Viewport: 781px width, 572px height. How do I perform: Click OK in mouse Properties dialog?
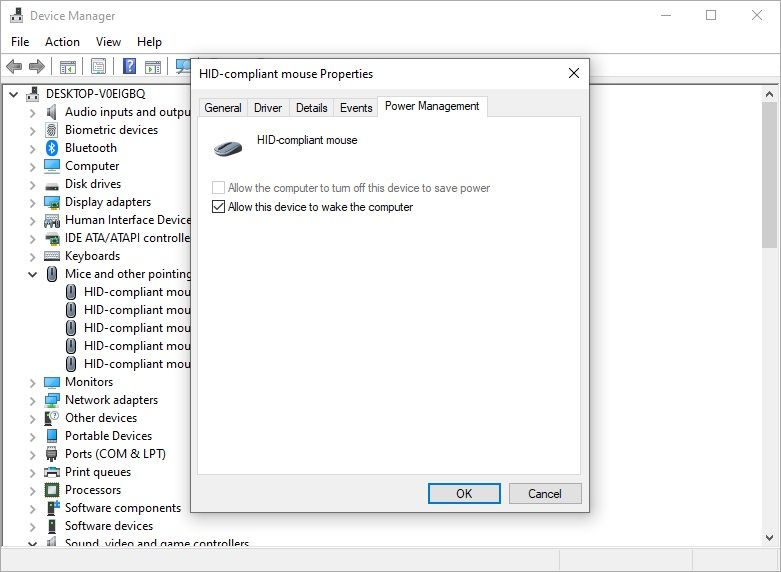tap(464, 493)
